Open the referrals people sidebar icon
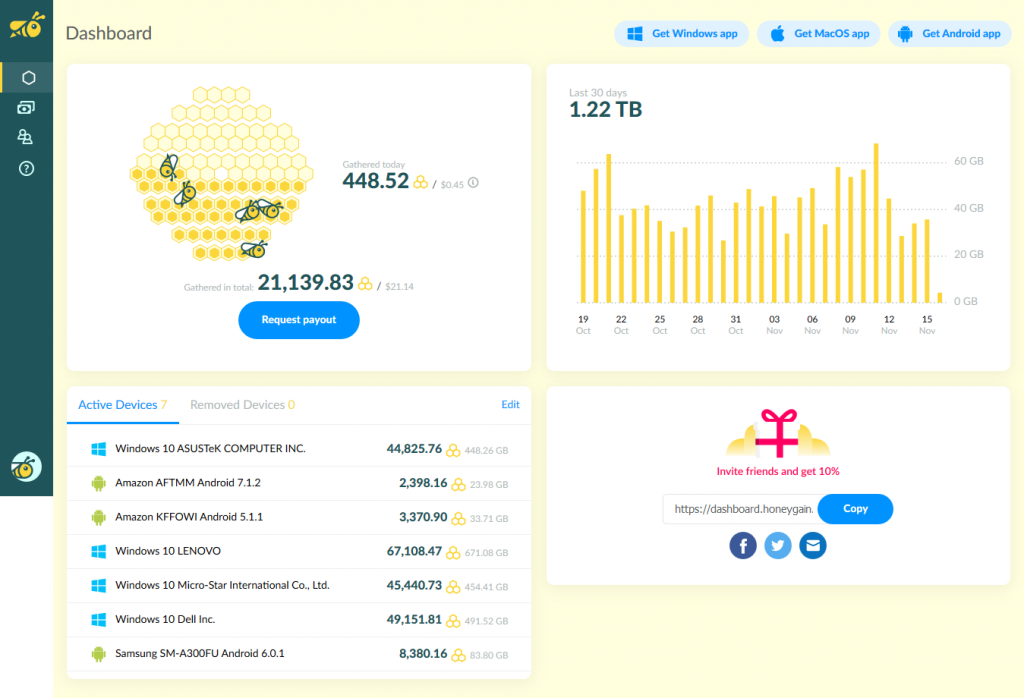 pyautogui.click(x=27, y=138)
